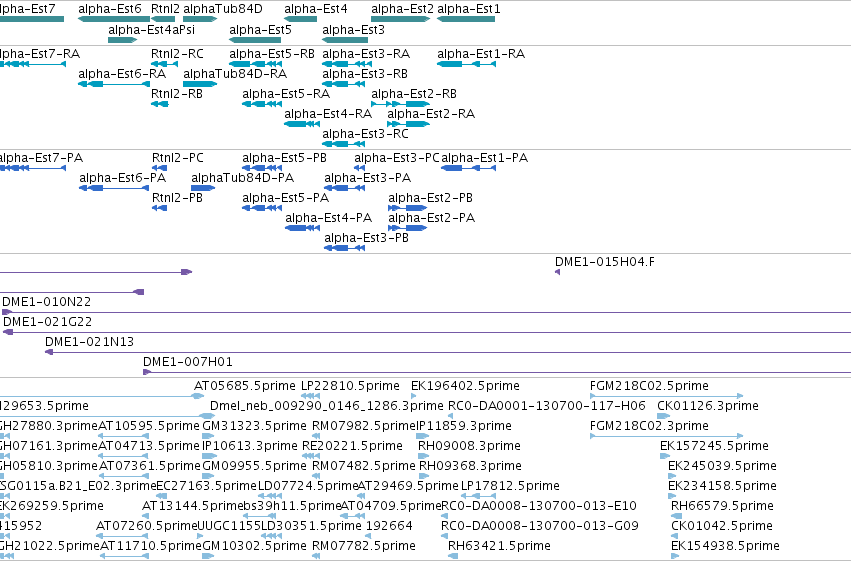Click the Rtnl2 gene label
The width and height of the screenshot is (851, 561).
click(x=165, y=9)
